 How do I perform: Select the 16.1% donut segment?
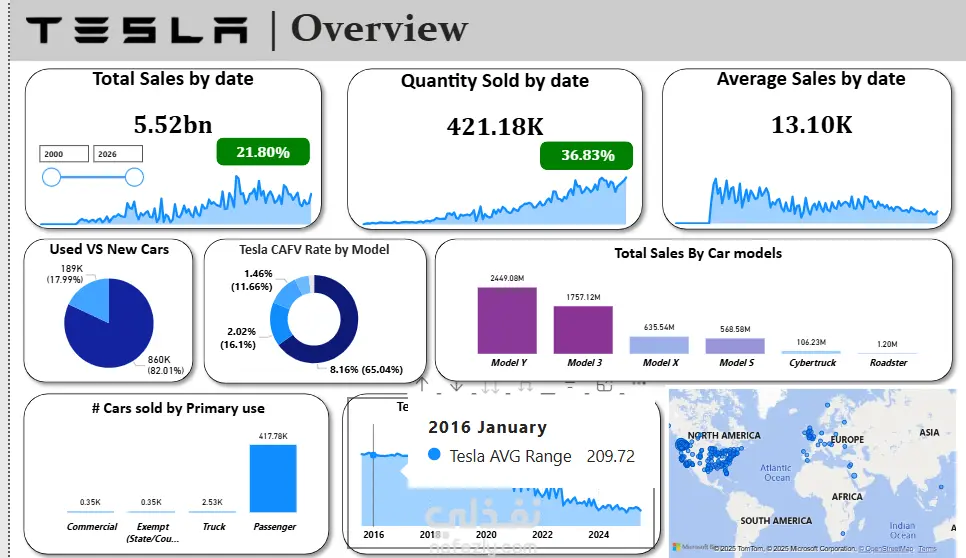[280, 323]
